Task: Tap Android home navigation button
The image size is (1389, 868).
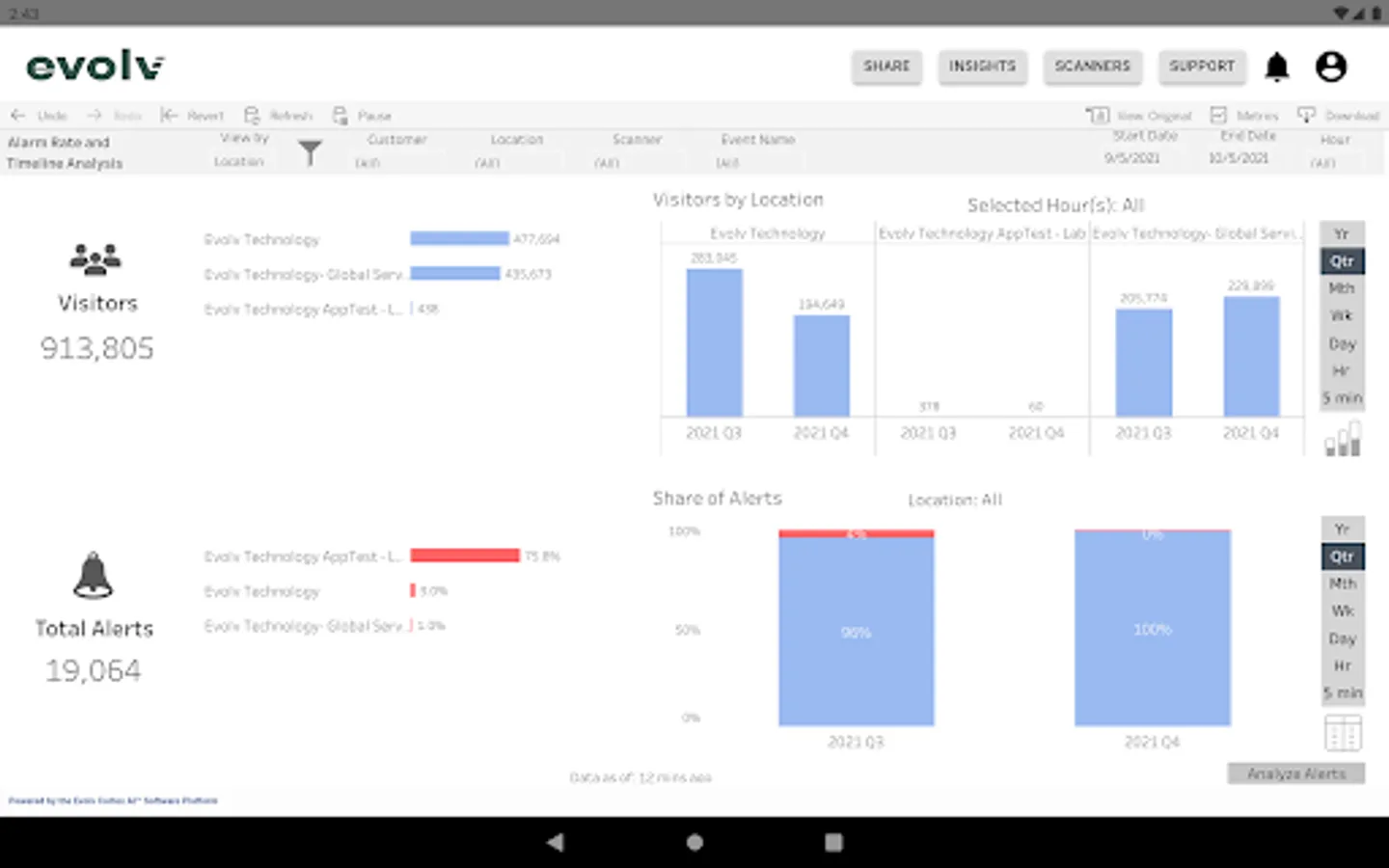Action: (694, 842)
